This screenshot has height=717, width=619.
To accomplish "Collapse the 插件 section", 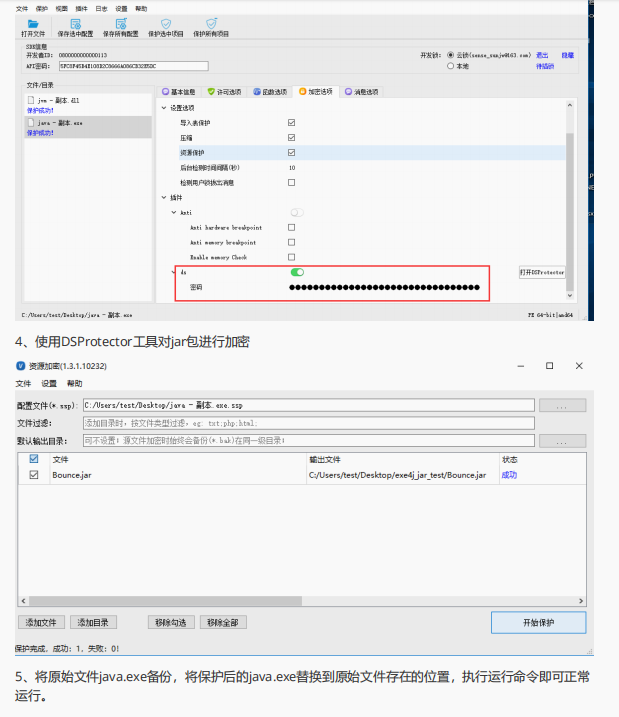I will click(x=164, y=198).
